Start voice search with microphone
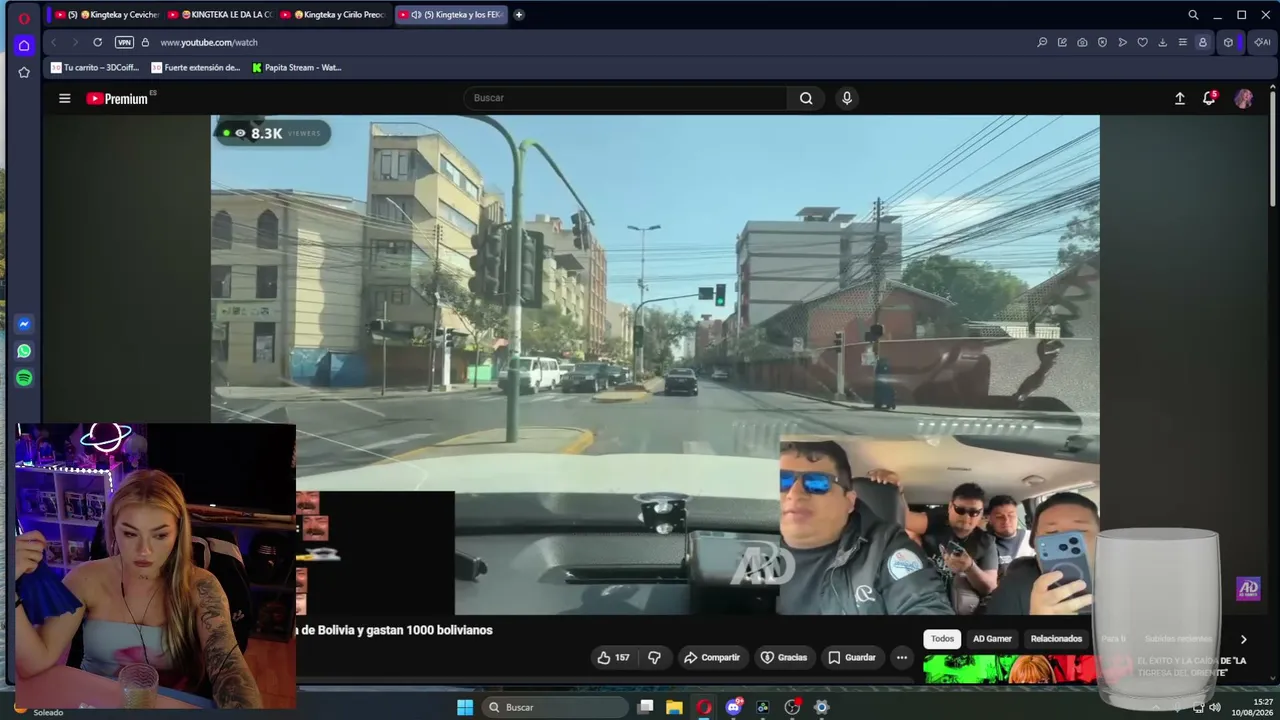 (x=847, y=98)
